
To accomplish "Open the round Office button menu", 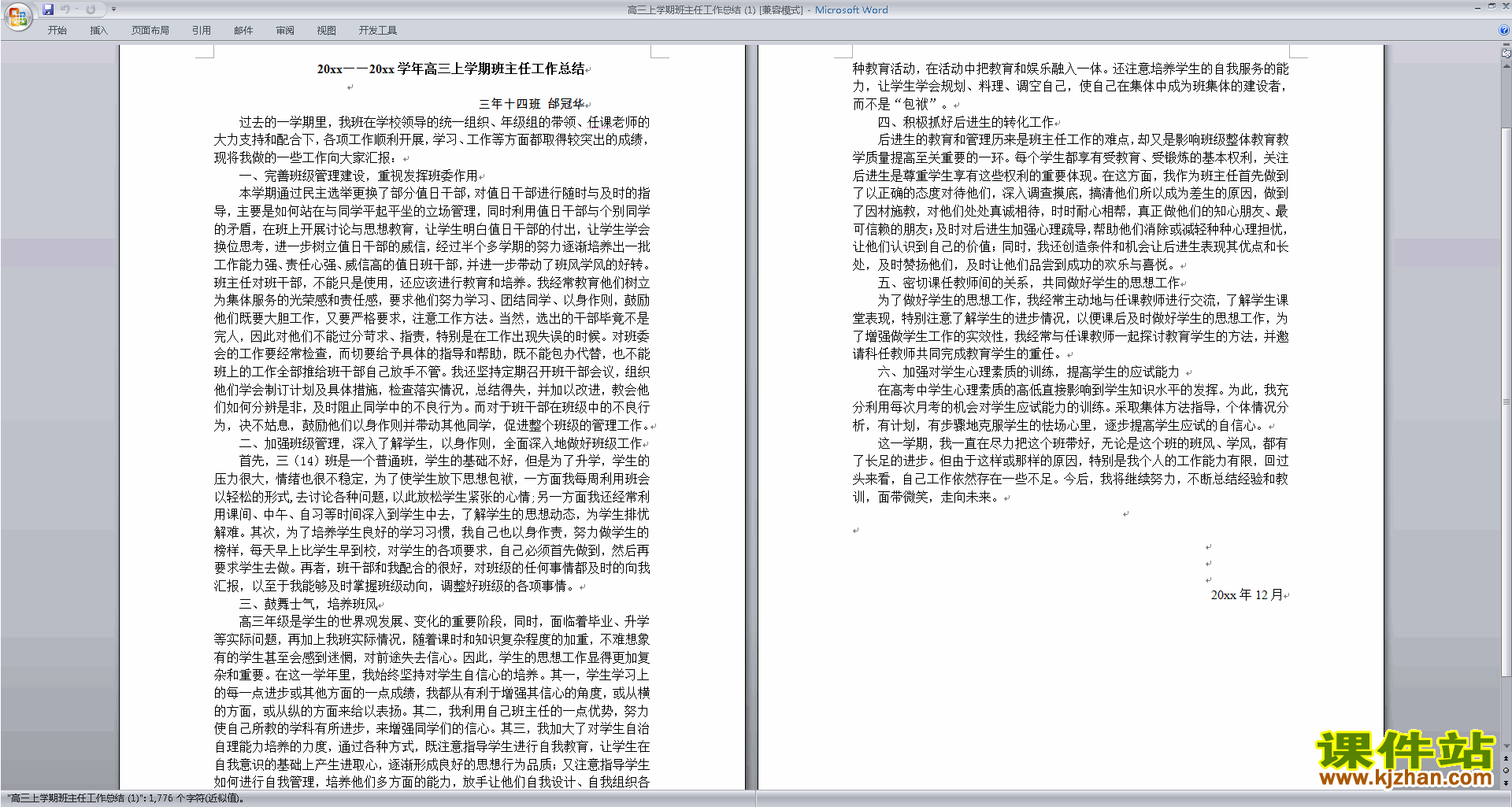I will (x=17, y=17).
